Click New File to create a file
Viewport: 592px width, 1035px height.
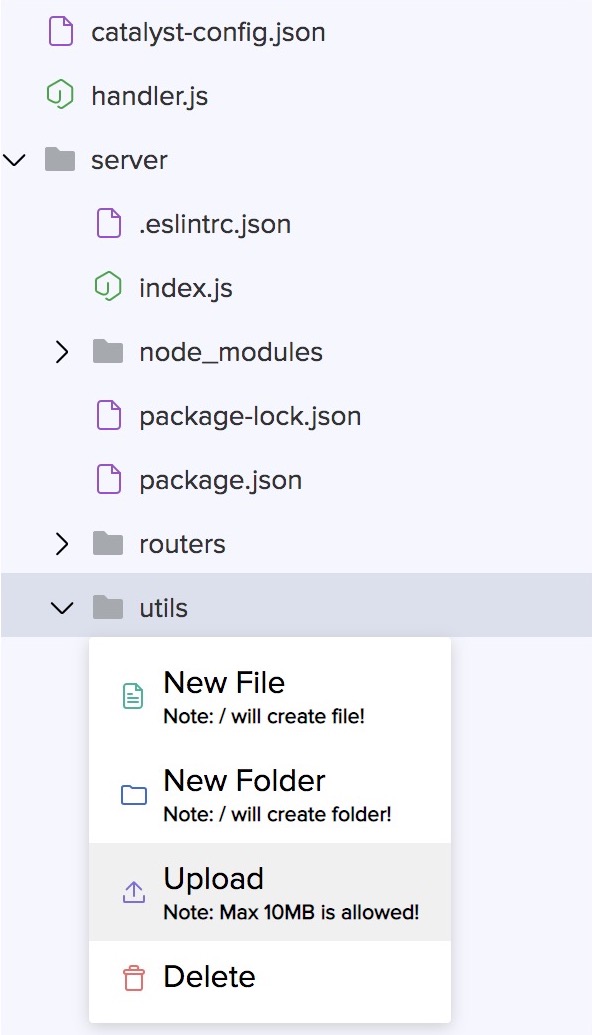pyautogui.click(x=224, y=682)
